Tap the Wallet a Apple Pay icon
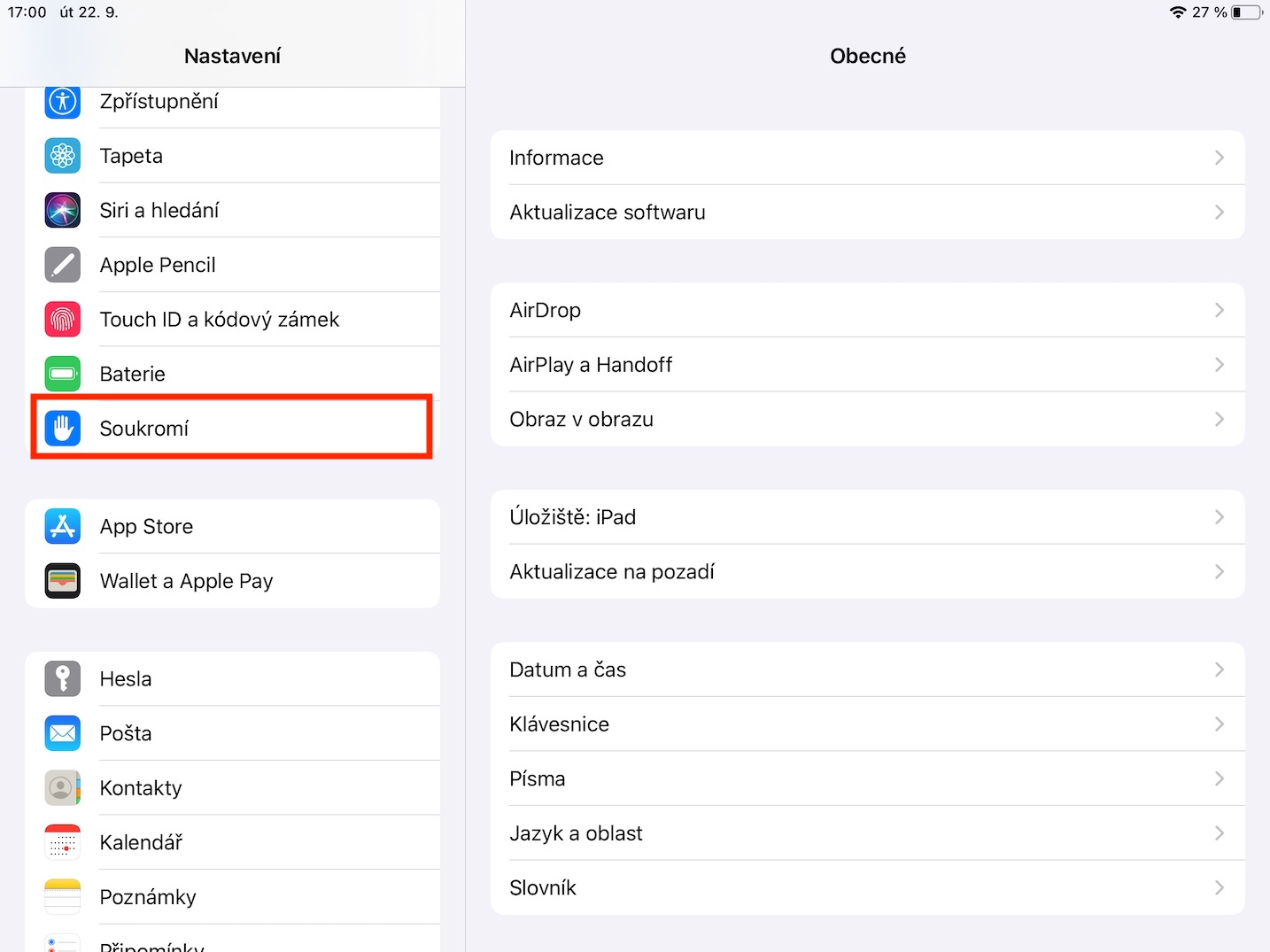 pos(63,581)
